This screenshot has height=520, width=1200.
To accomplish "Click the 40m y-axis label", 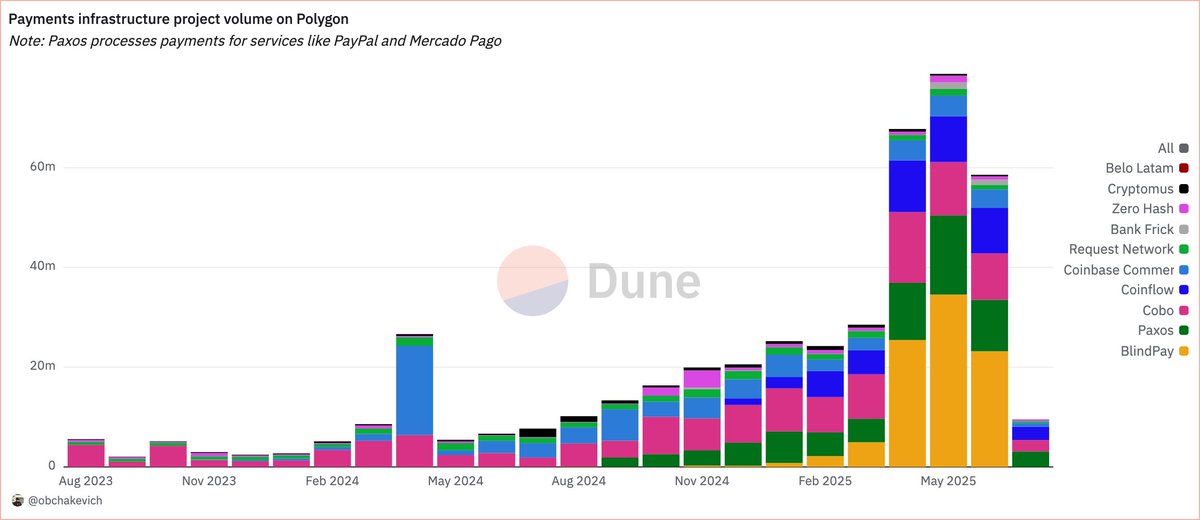I will click(x=41, y=267).
